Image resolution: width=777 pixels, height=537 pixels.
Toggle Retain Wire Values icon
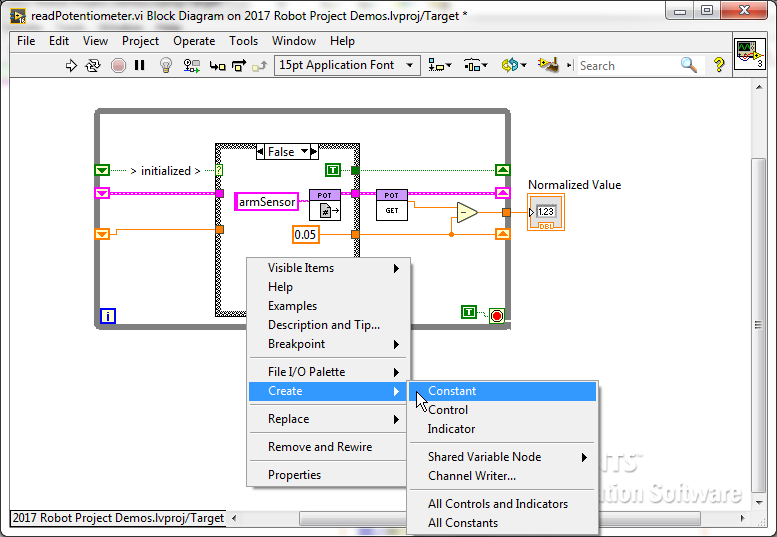[x=190, y=66]
